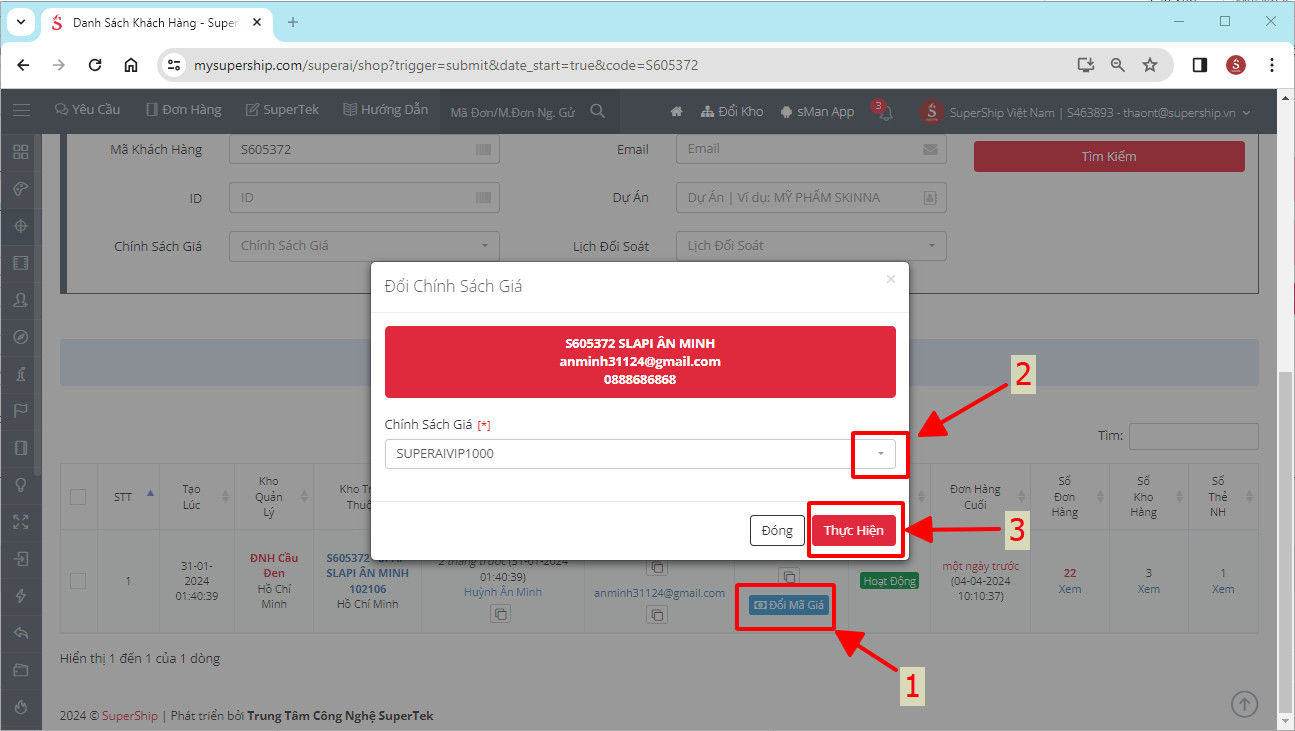Open the browser side panel icon
1295x731 pixels.
[1199, 65]
